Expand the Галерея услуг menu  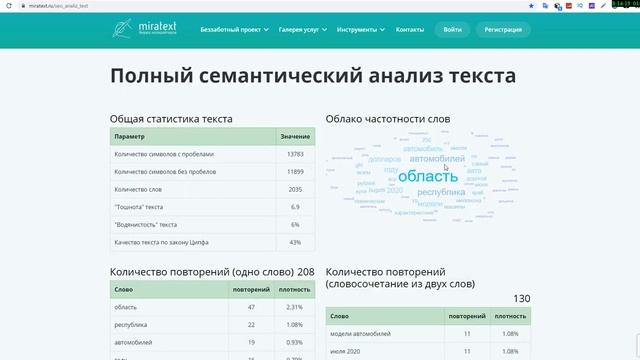point(302,29)
